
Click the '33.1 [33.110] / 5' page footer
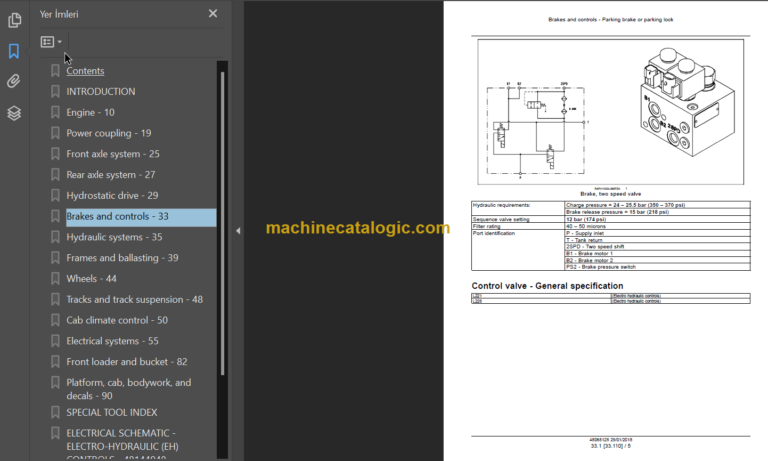click(610, 446)
